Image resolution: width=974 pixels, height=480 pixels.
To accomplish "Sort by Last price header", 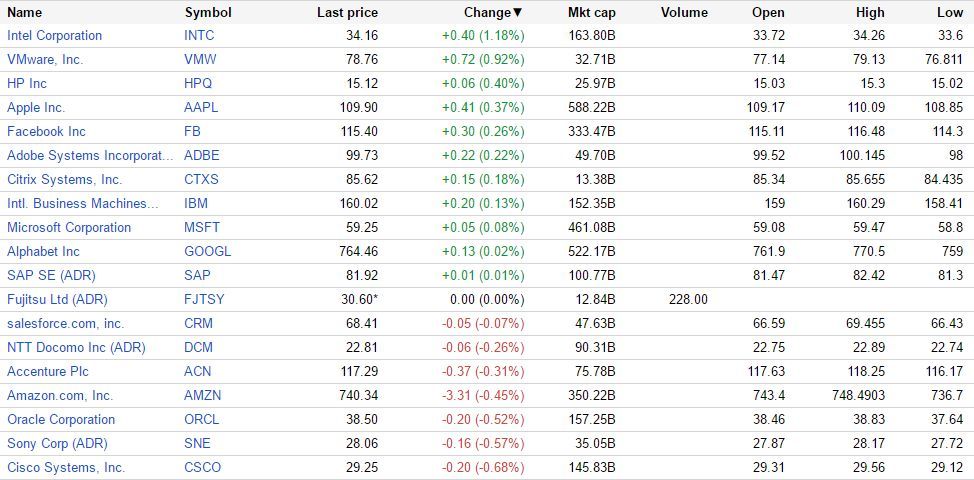I will tap(347, 13).
